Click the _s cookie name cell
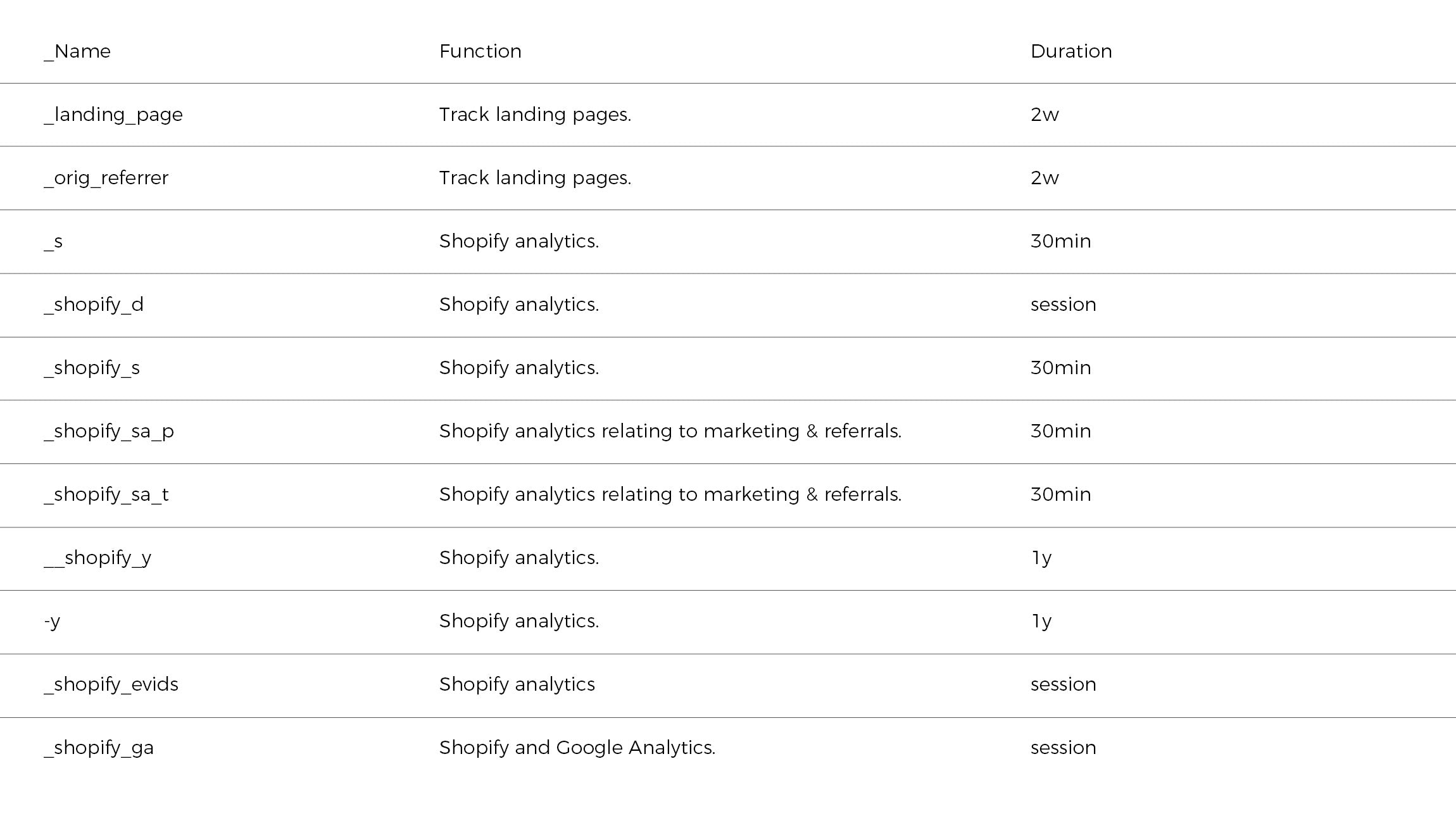 click(54, 241)
